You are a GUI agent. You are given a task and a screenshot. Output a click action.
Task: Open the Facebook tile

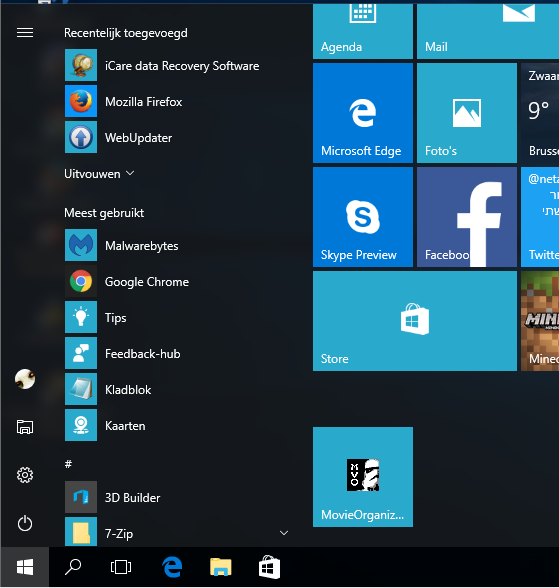click(467, 217)
